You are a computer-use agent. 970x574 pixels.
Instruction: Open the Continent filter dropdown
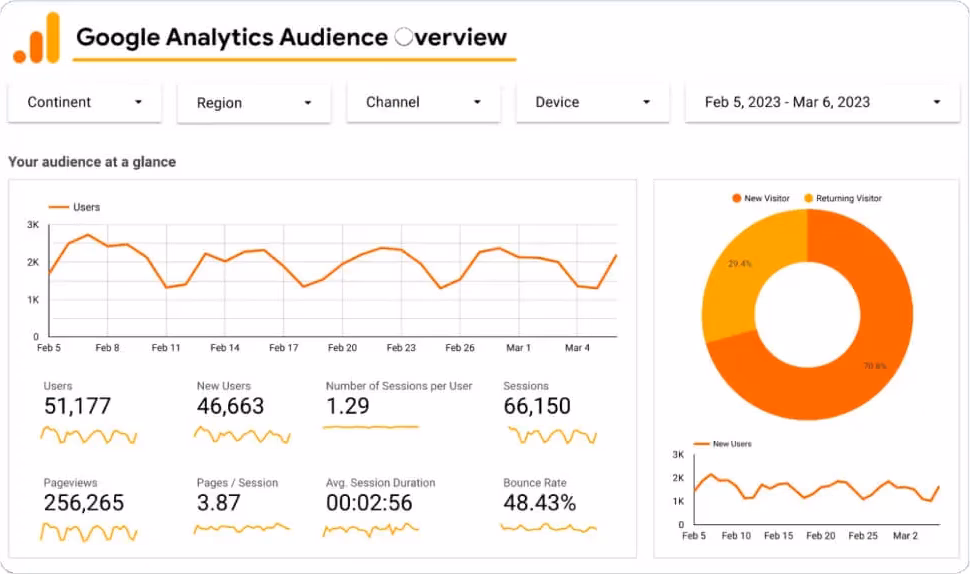(x=84, y=102)
